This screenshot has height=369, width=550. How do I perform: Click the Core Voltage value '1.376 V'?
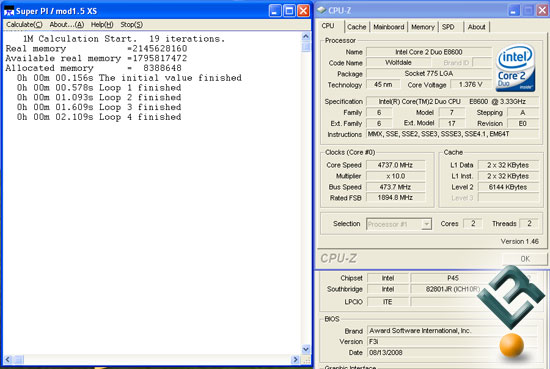click(x=470, y=85)
